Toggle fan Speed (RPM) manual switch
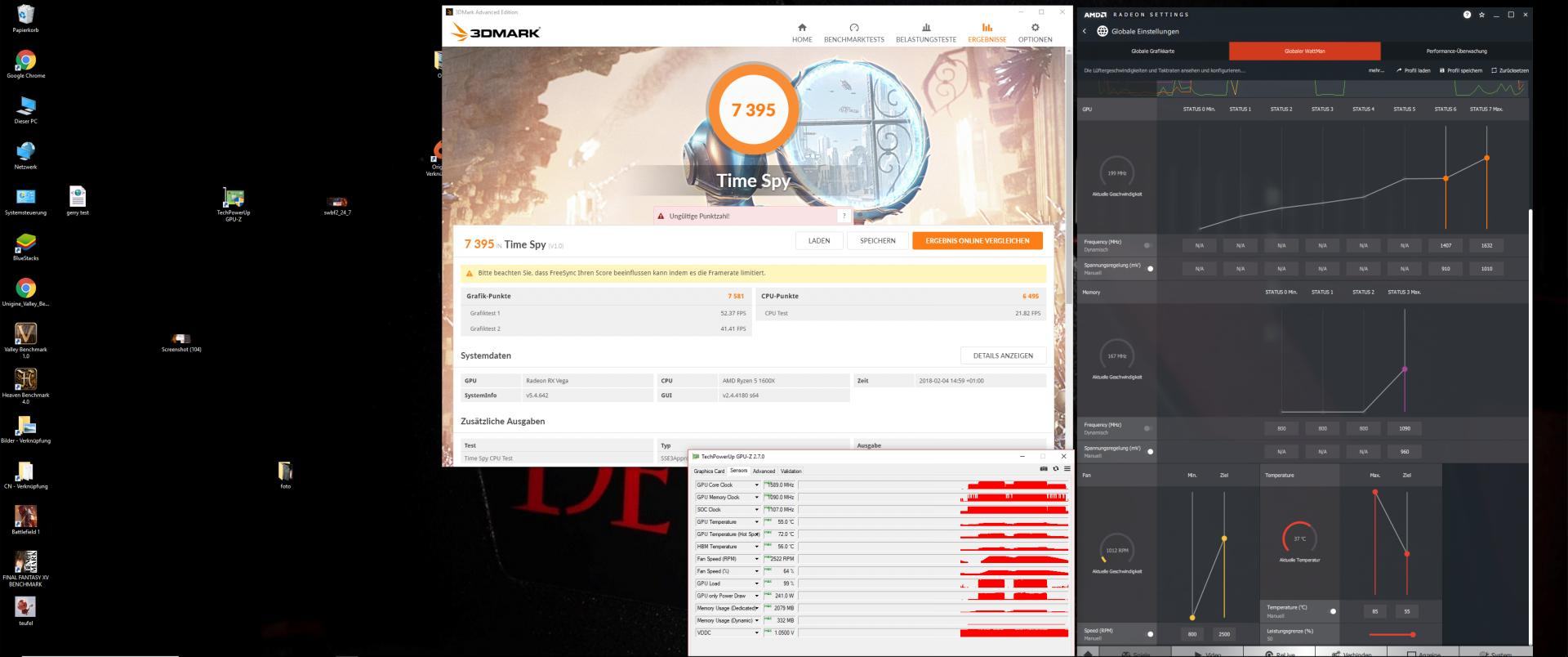This screenshot has height=657, width=1568. click(1149, 634)
